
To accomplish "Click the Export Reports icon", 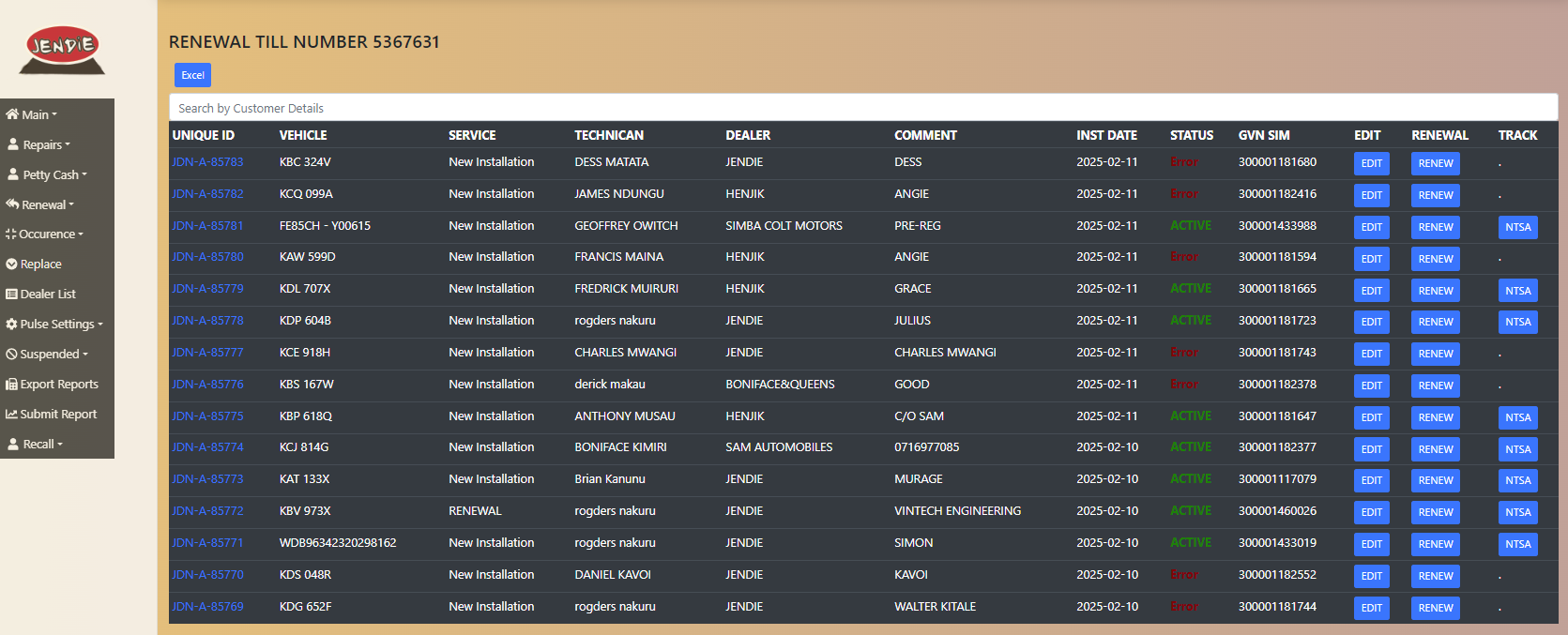I will [x=11, y=384].
